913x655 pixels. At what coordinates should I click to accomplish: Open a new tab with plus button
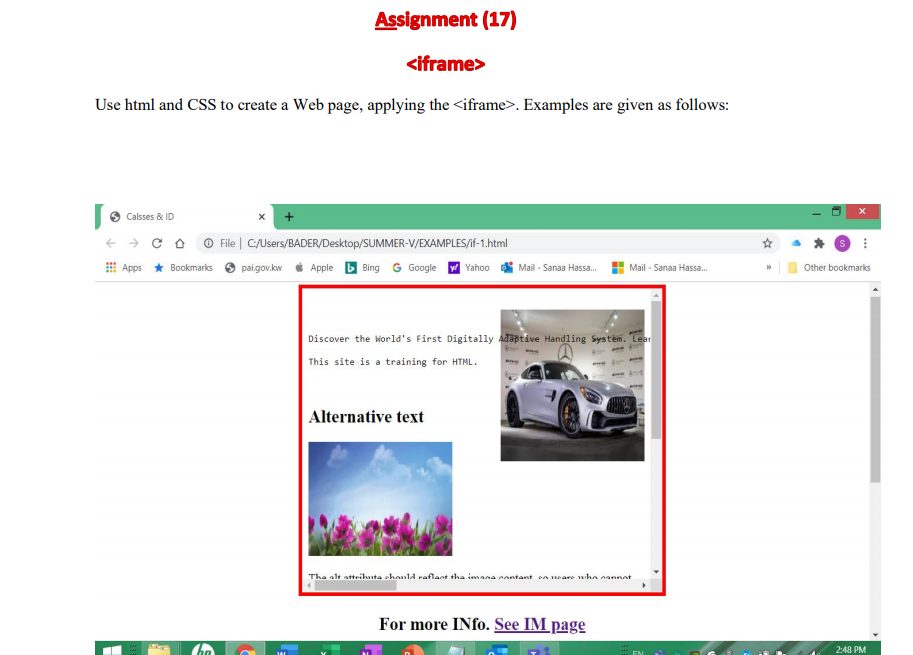[289, 217]
